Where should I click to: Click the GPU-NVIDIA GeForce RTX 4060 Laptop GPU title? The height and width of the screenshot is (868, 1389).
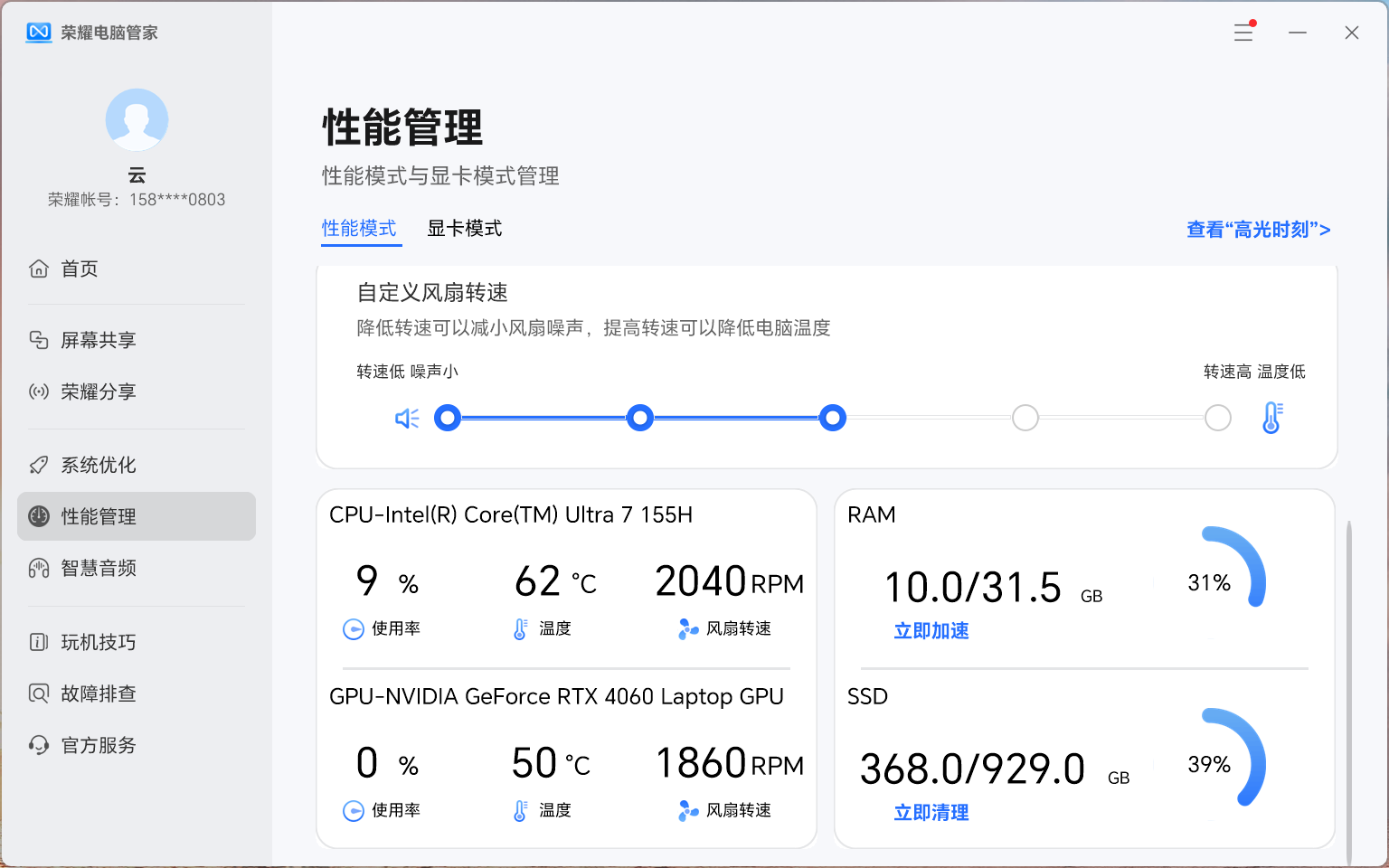(556, 696)
